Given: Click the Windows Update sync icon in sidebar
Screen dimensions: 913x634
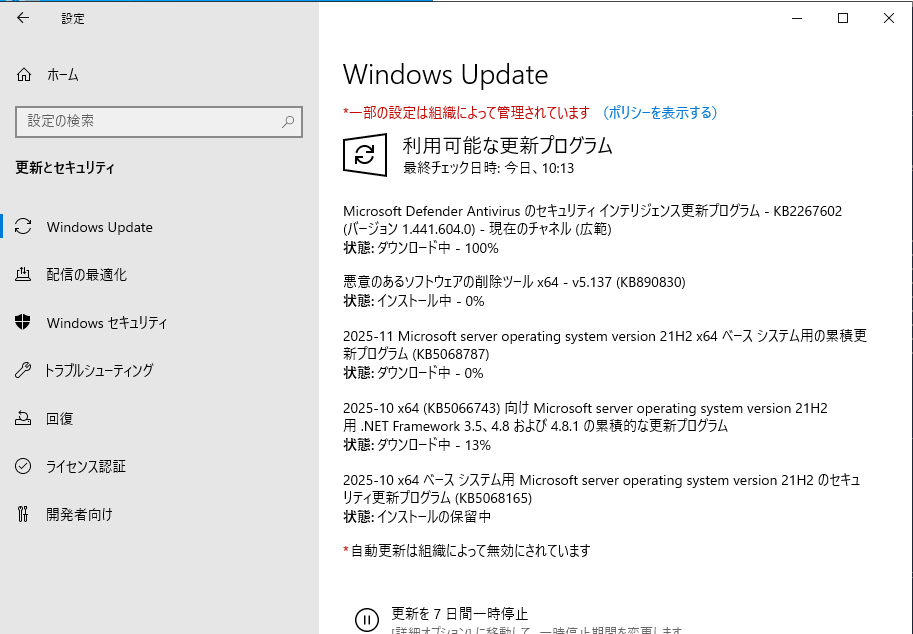Looking at the screenshot, I should [24, 227].
